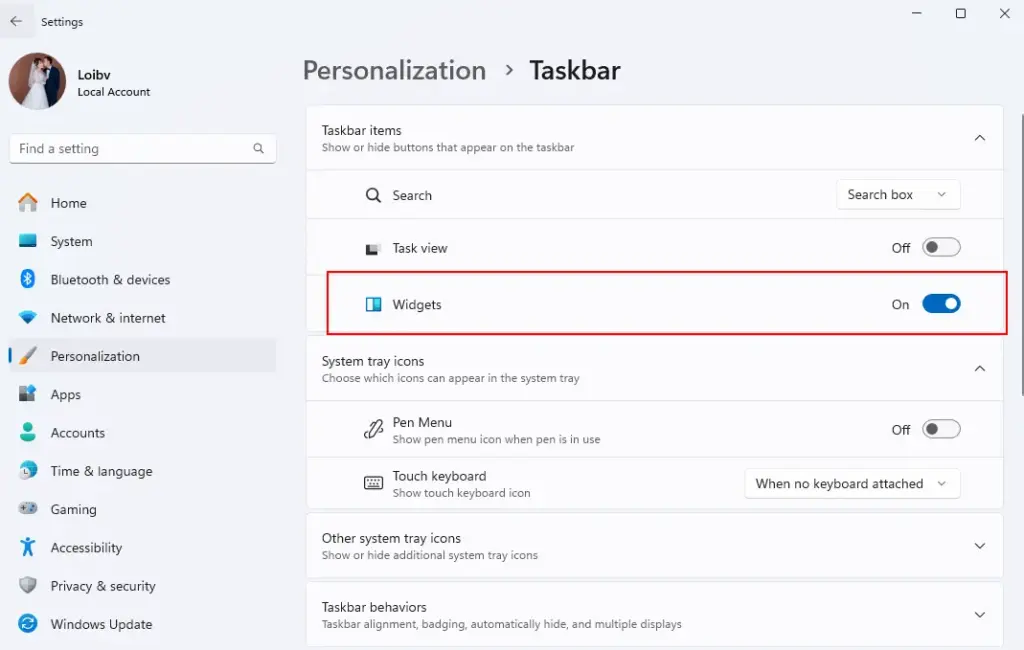Screen dimensions: 1024x650
Task: Open the When no keyboard attached dropdown
Action: 852,483
